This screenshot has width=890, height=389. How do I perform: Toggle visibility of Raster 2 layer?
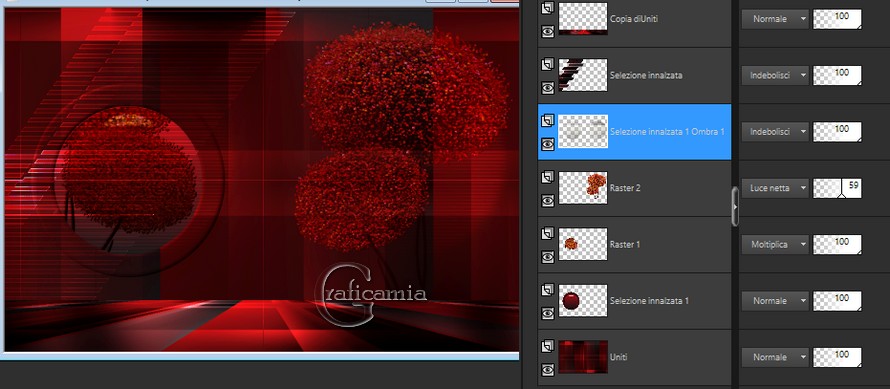[547, 200]
